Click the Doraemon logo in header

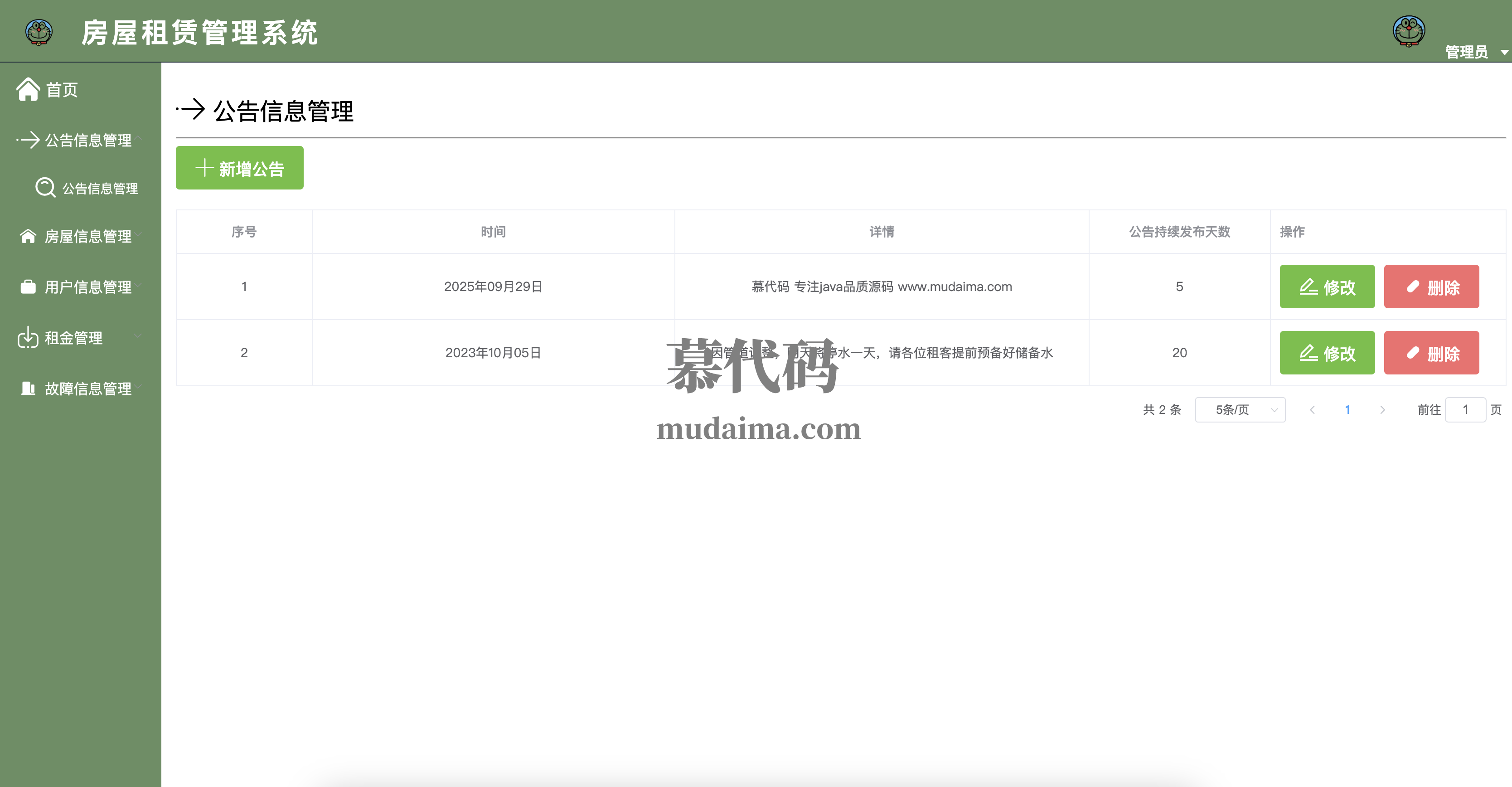click(x=39, y=32)
